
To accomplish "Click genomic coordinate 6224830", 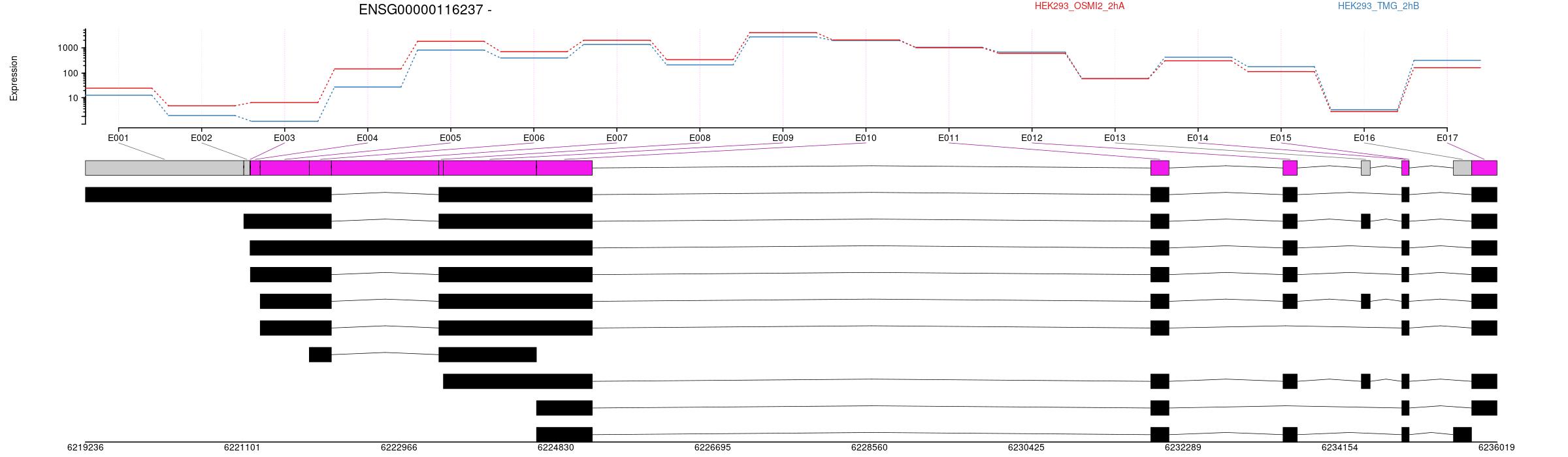I will pyautogui.click(x=555, y=448).
